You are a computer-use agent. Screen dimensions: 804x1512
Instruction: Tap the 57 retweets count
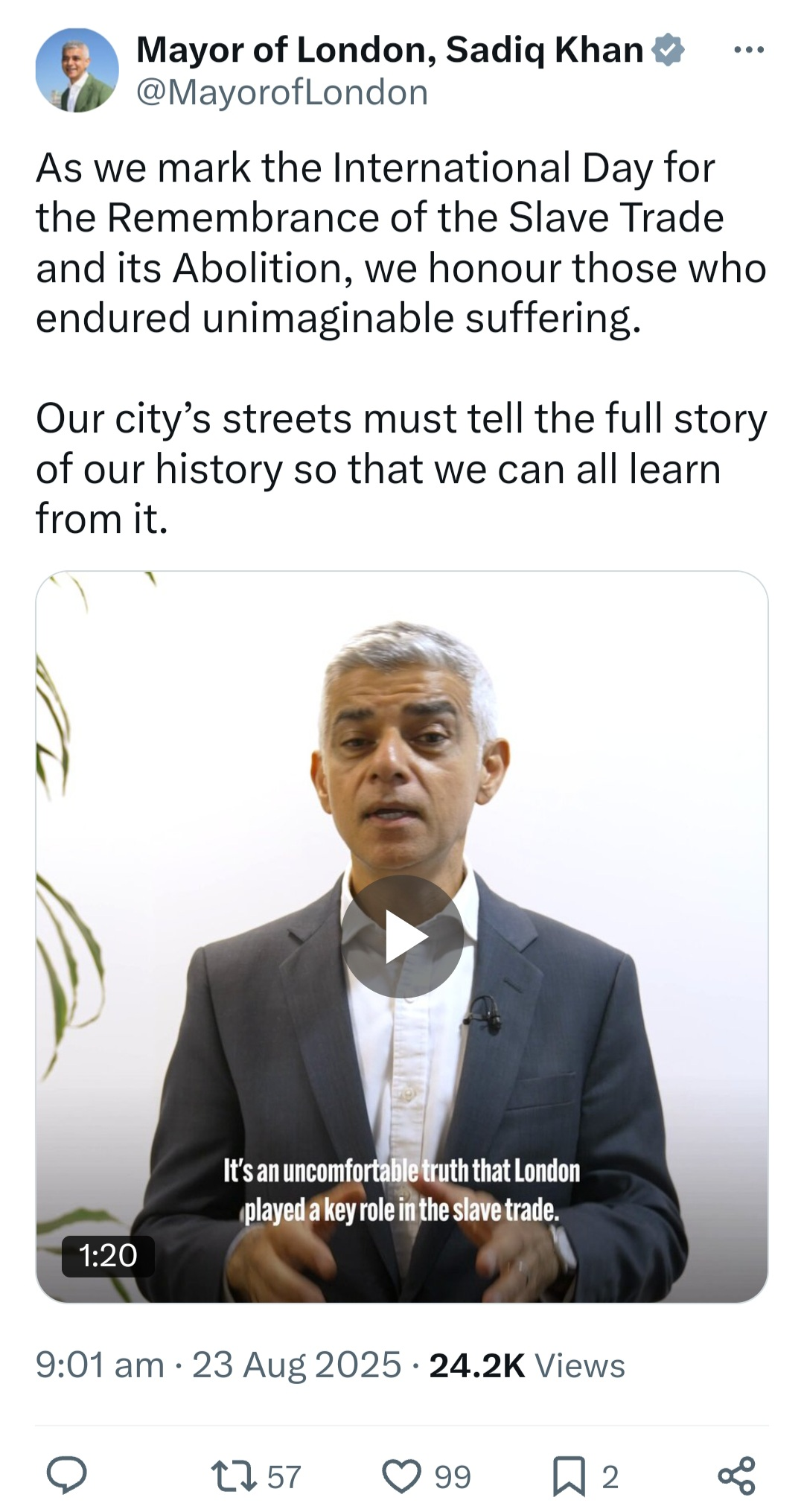click(284, 1476)
